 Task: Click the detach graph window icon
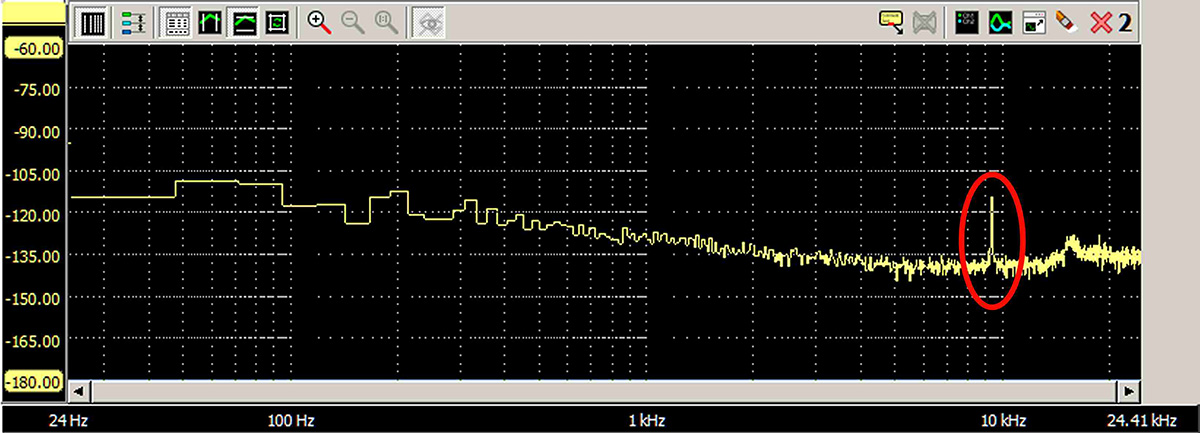[1034, 22]
